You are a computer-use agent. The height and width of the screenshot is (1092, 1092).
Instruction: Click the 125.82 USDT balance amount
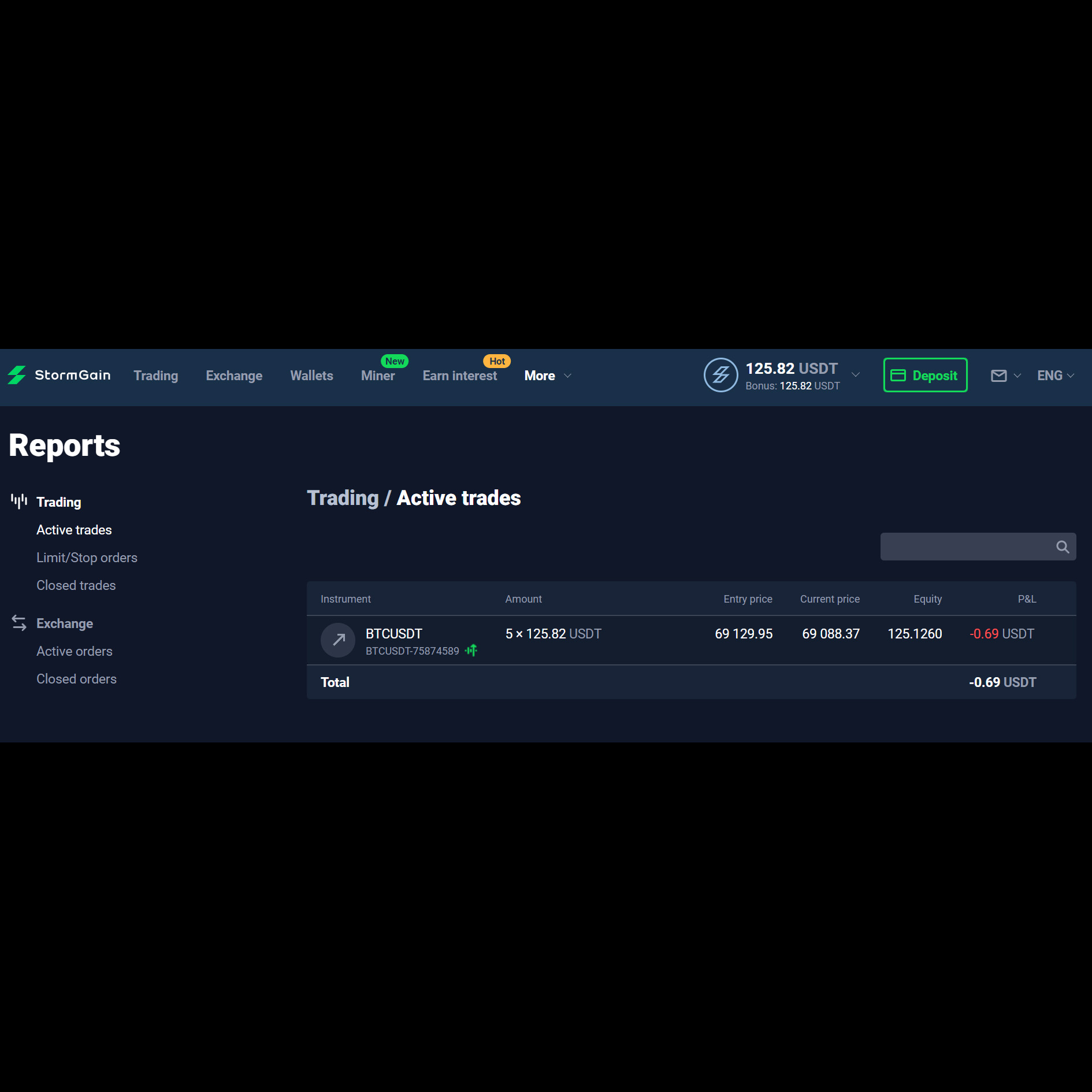click(x=792, y=368)
